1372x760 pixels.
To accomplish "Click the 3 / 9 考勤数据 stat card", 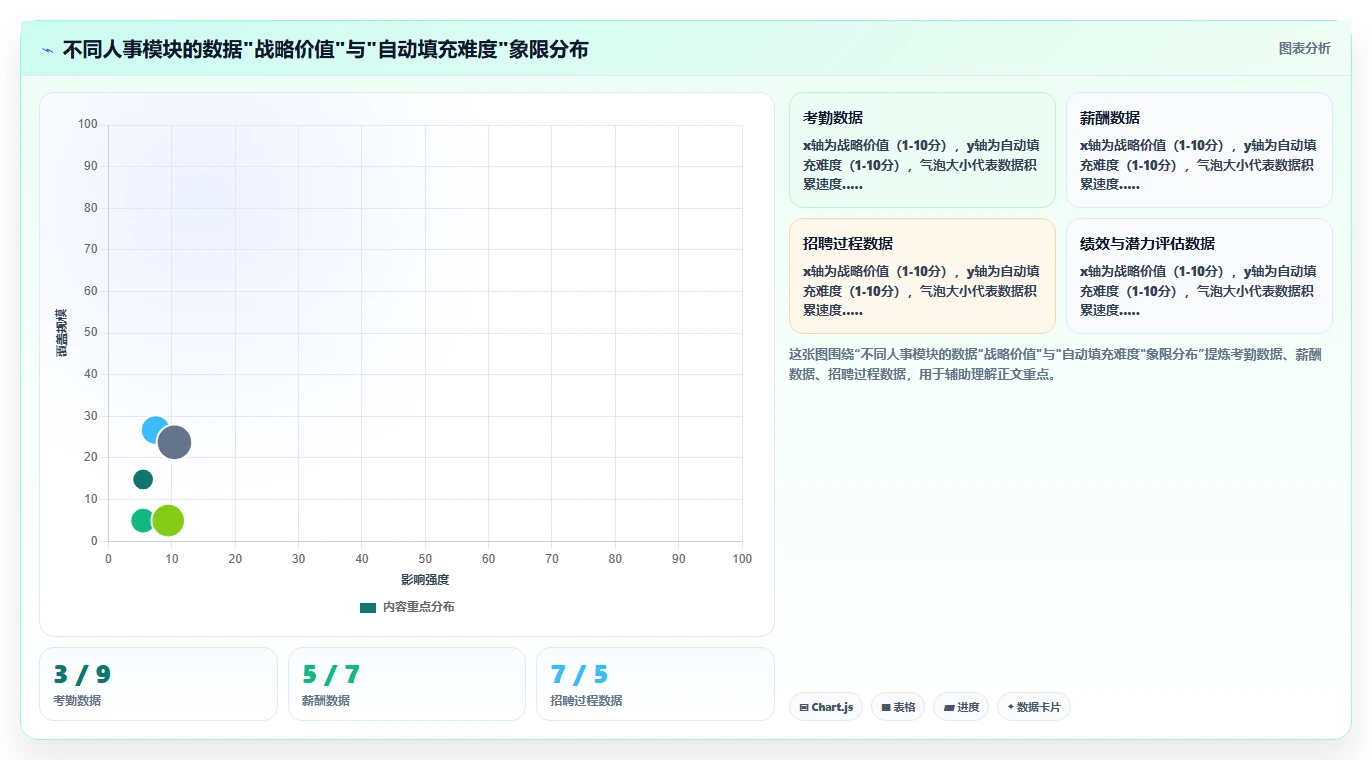I will click(158, 684).
